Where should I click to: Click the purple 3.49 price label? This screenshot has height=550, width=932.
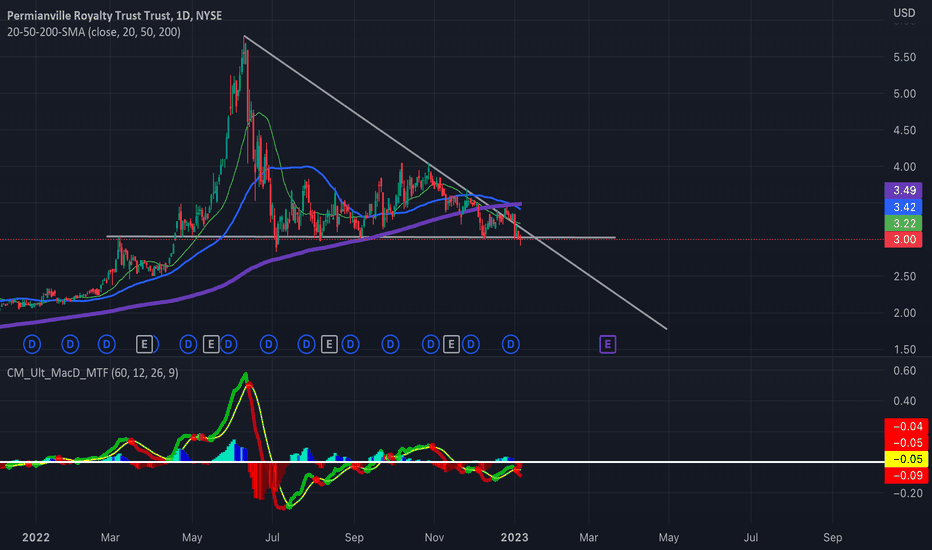click(903, 190)
